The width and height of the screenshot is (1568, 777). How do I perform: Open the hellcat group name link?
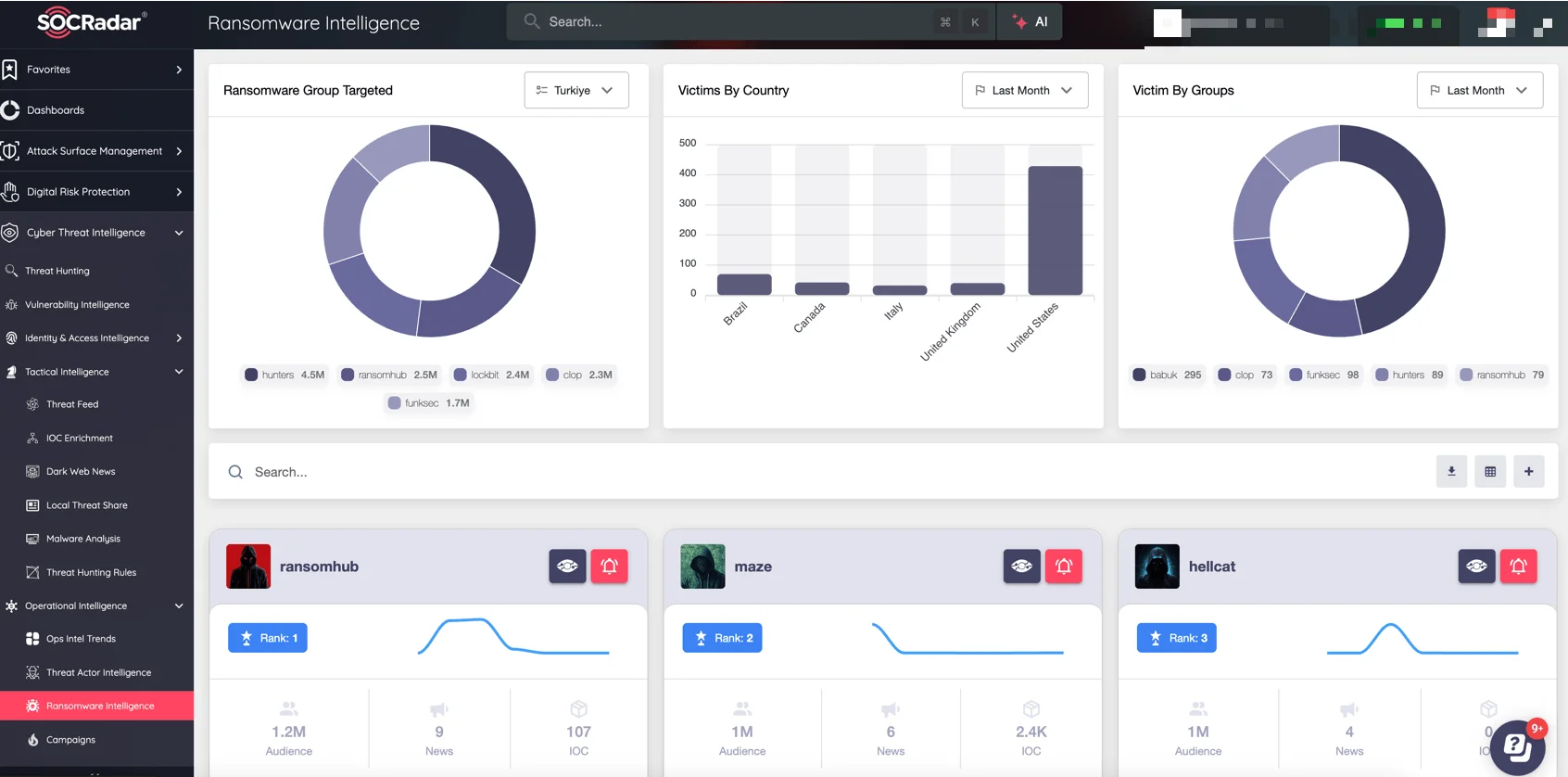[1212, 567]
